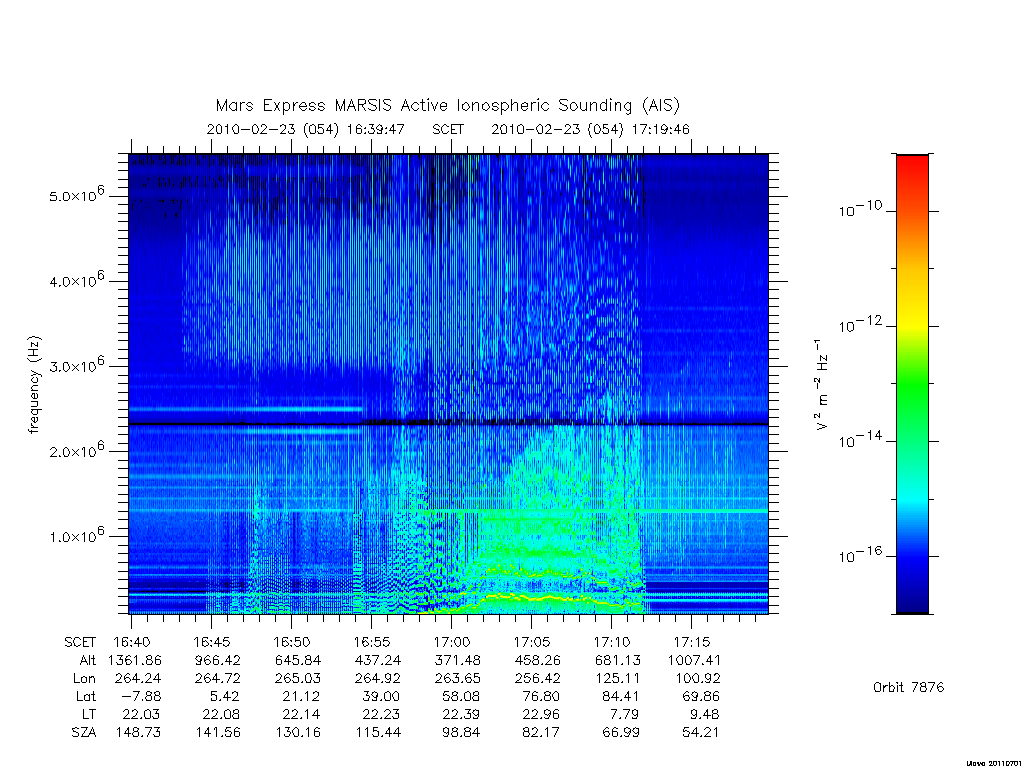Click latitude value '69.86'

coord(700,697)
